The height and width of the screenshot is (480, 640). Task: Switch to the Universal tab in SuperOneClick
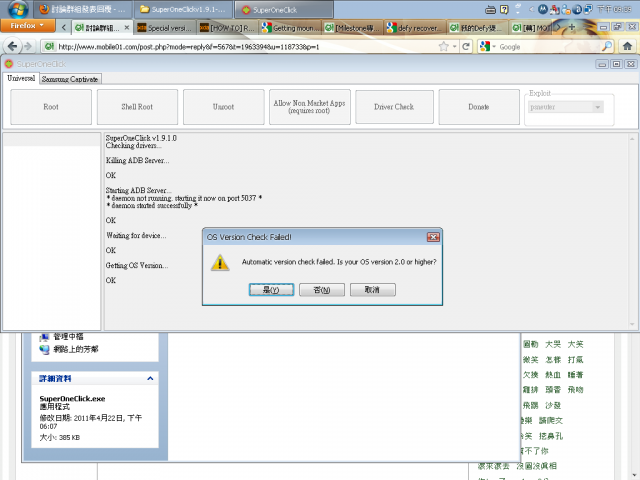tap(21, 78)
